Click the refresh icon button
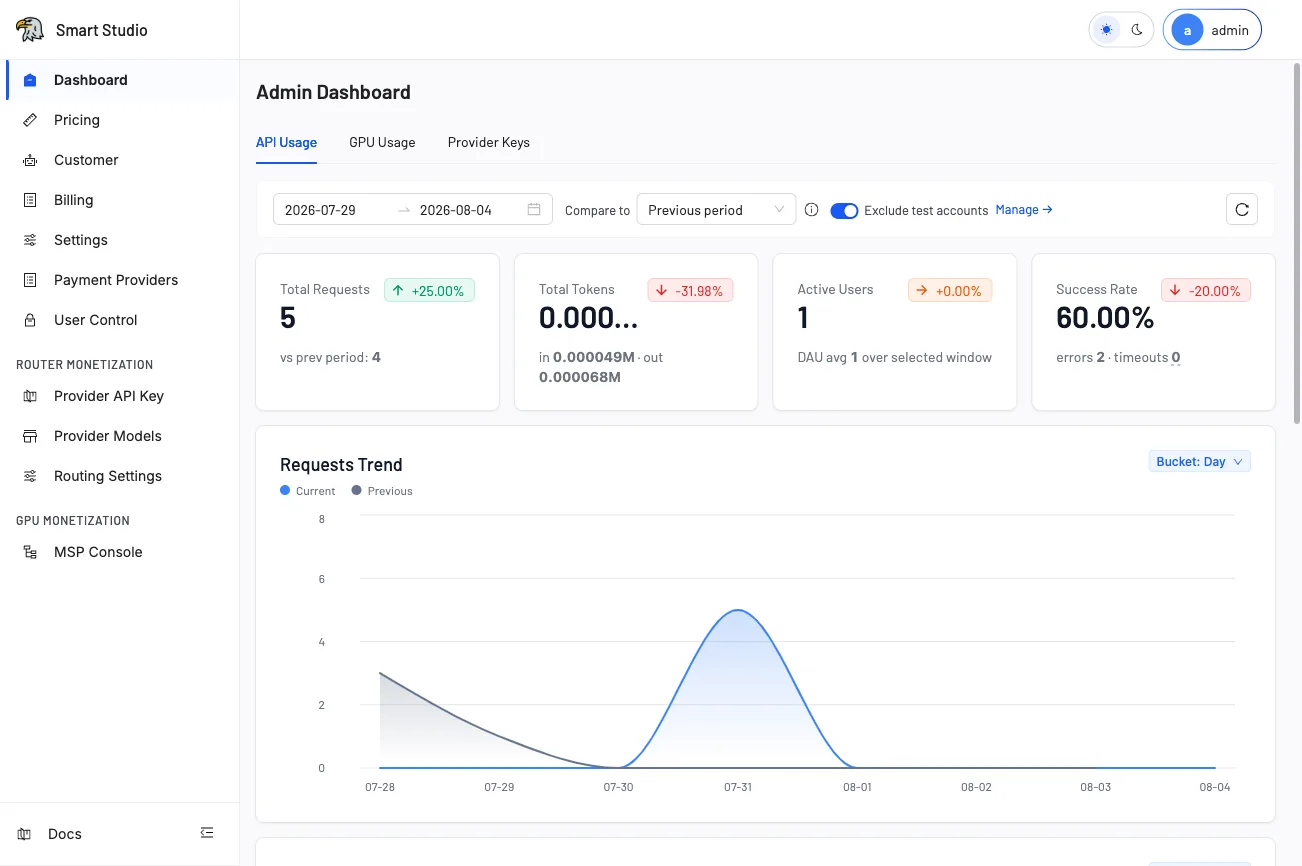This screenshot has width=1302, height=866. 1242,209
